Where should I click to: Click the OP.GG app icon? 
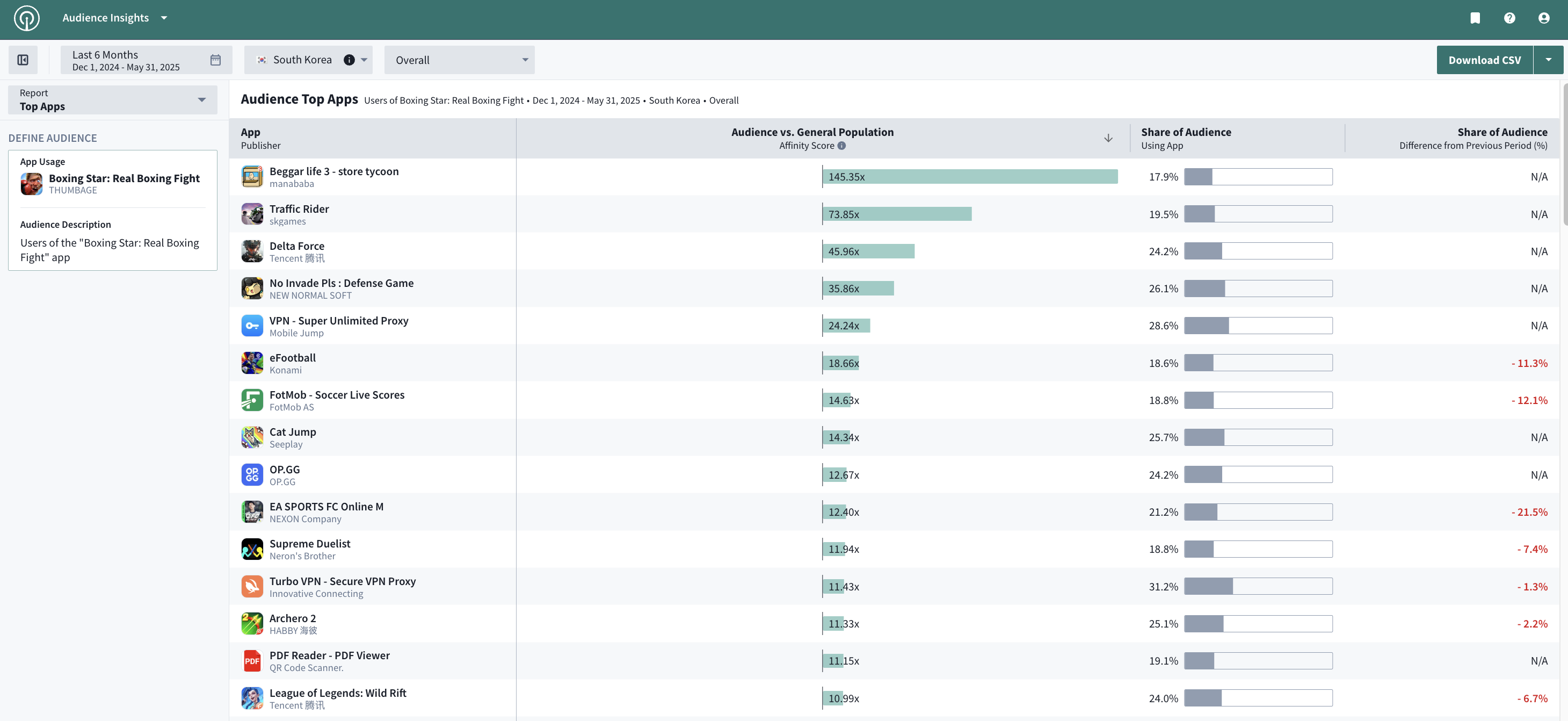coord(252,474)
